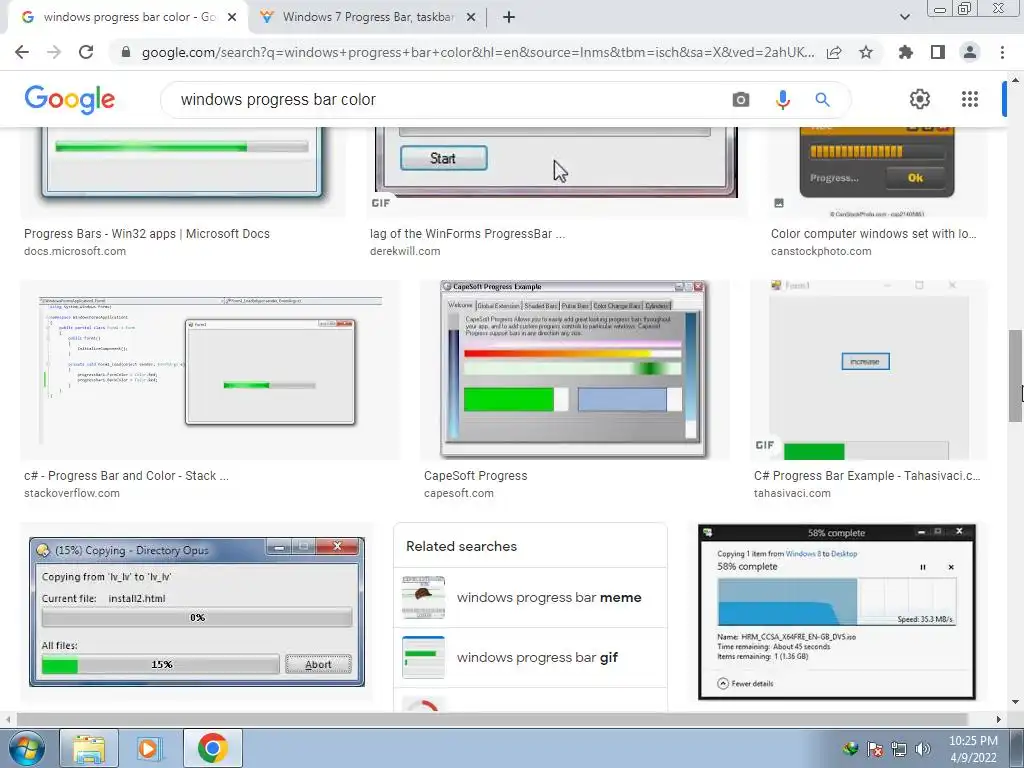The width and height of the screenshot is (1024, 768).
Task: Click the vertical scrollbar down arrow
Action: tap(1015, 702)
